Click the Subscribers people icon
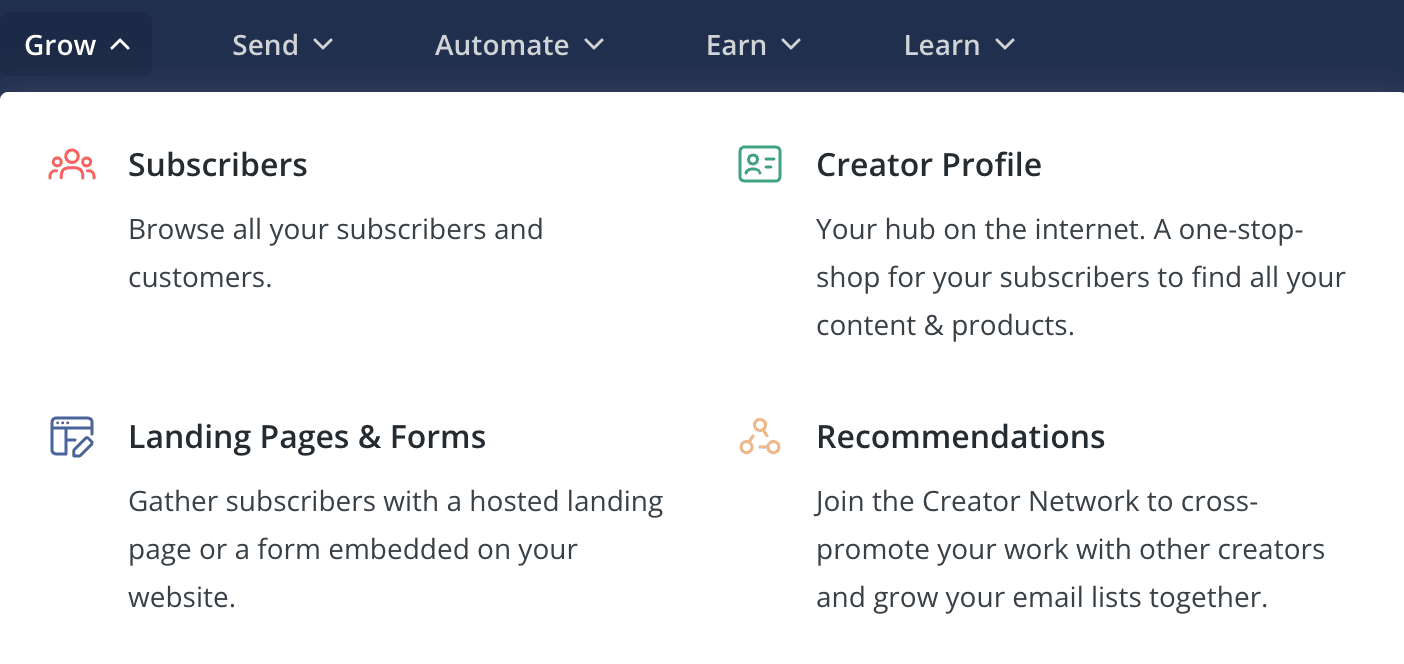 pos(72,165)
